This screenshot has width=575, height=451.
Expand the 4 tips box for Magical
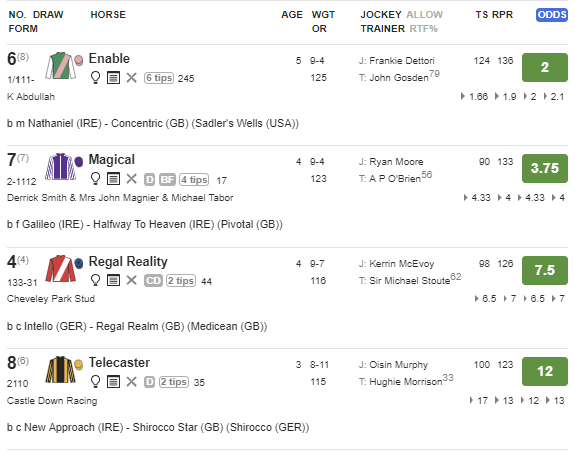tap(194, 180)
